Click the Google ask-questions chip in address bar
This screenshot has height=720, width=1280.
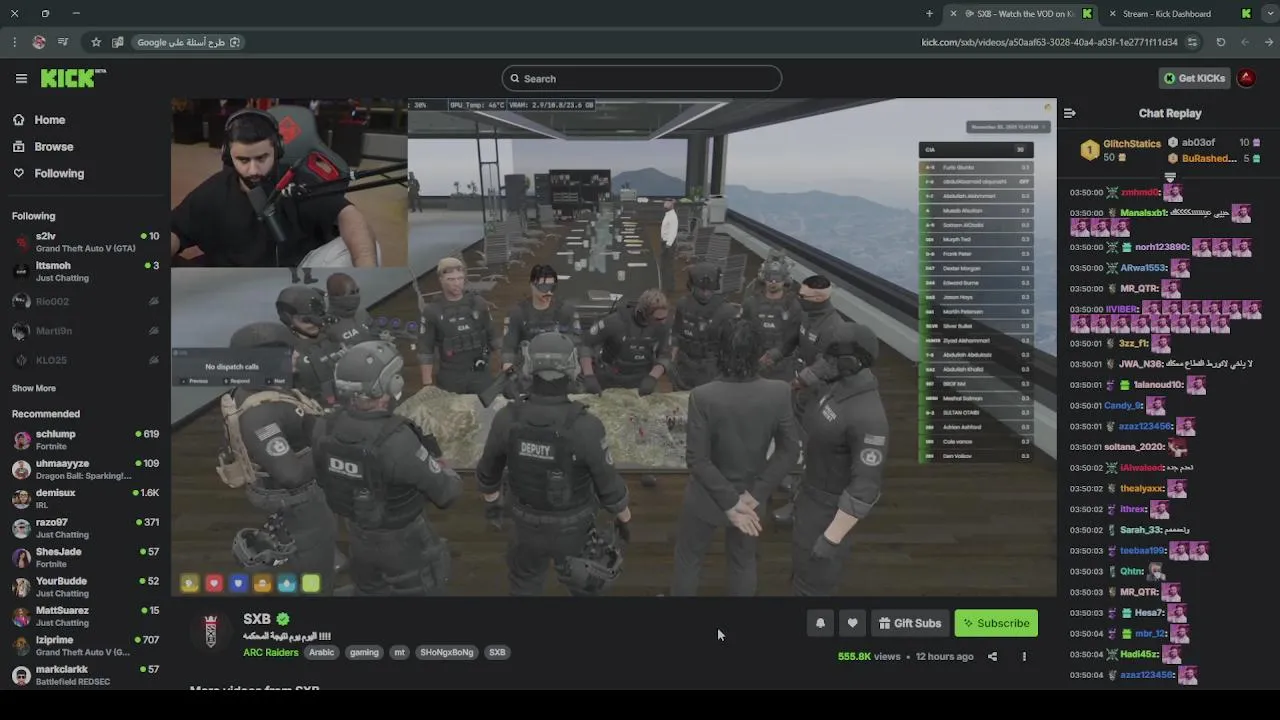(188, 42)
